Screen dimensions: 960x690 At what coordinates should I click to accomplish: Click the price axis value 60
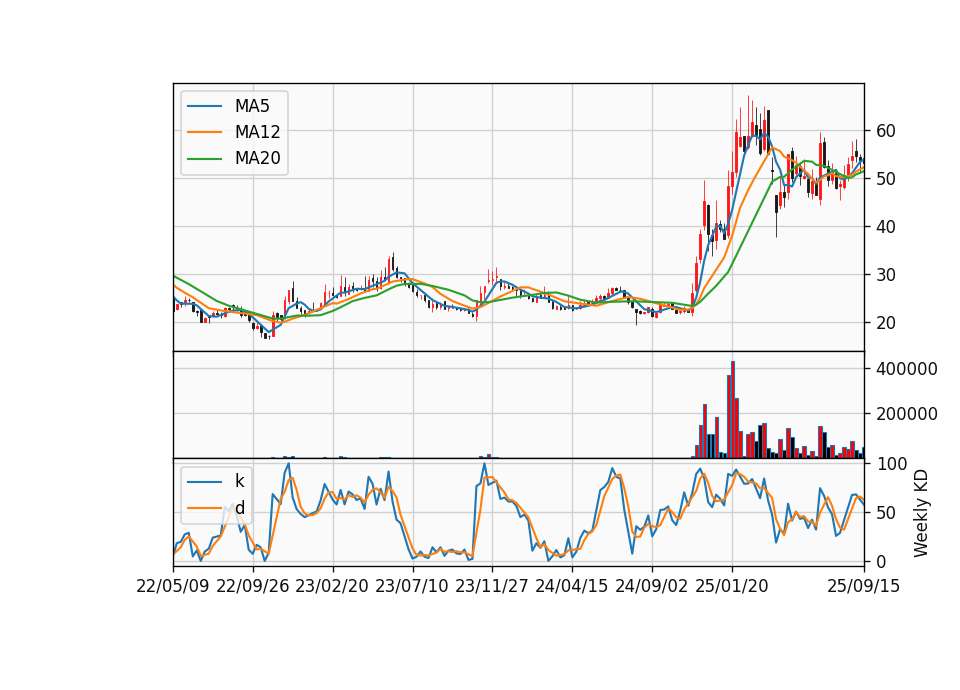coord(886,130)
